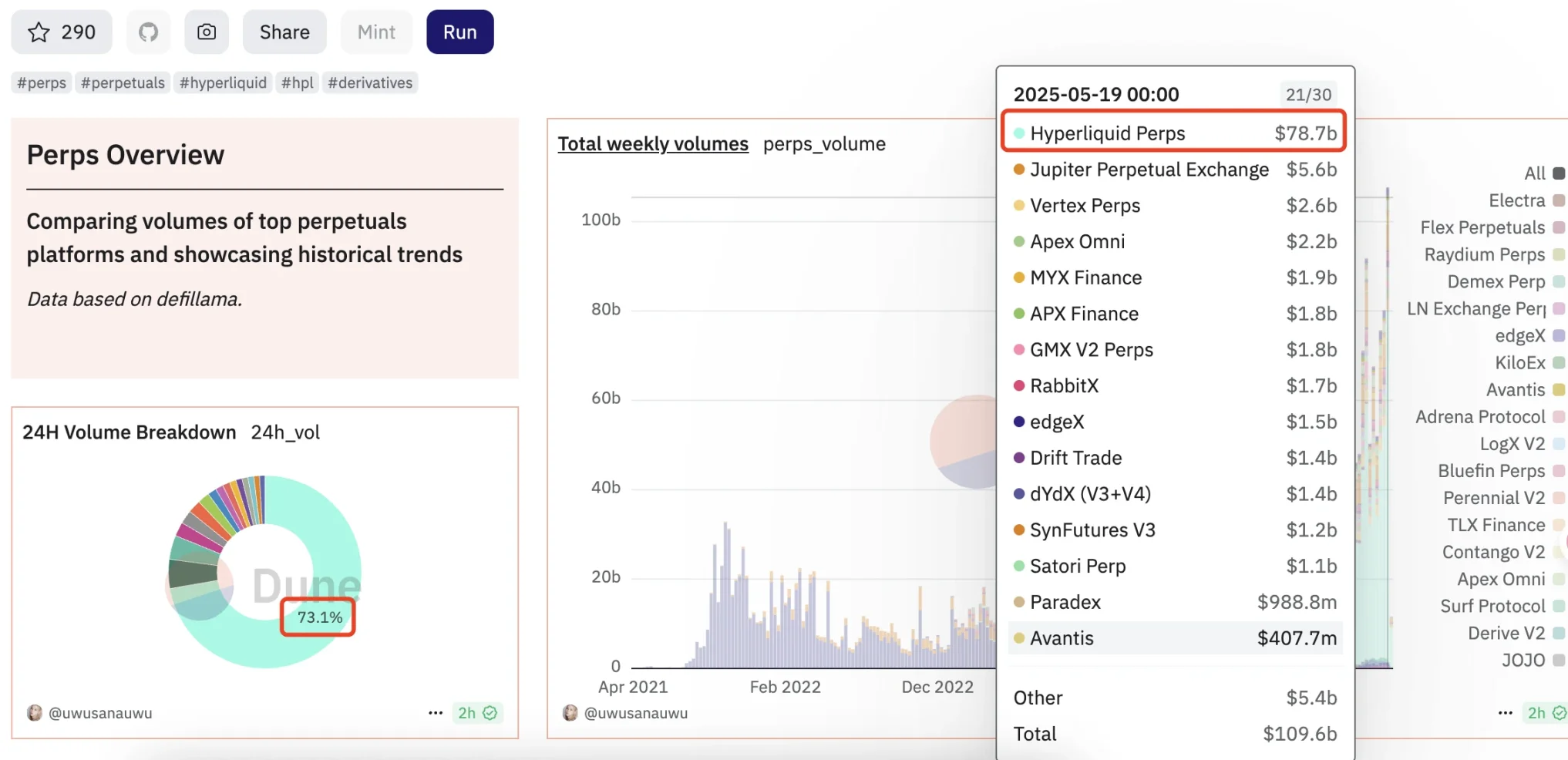Toggle the All series in the legend
Viewport: 1568px width, 760px height.
1559,173
